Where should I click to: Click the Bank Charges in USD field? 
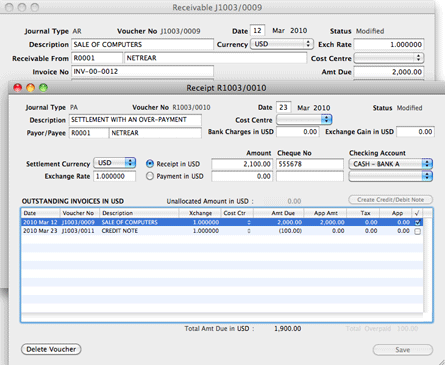point(298,132)
